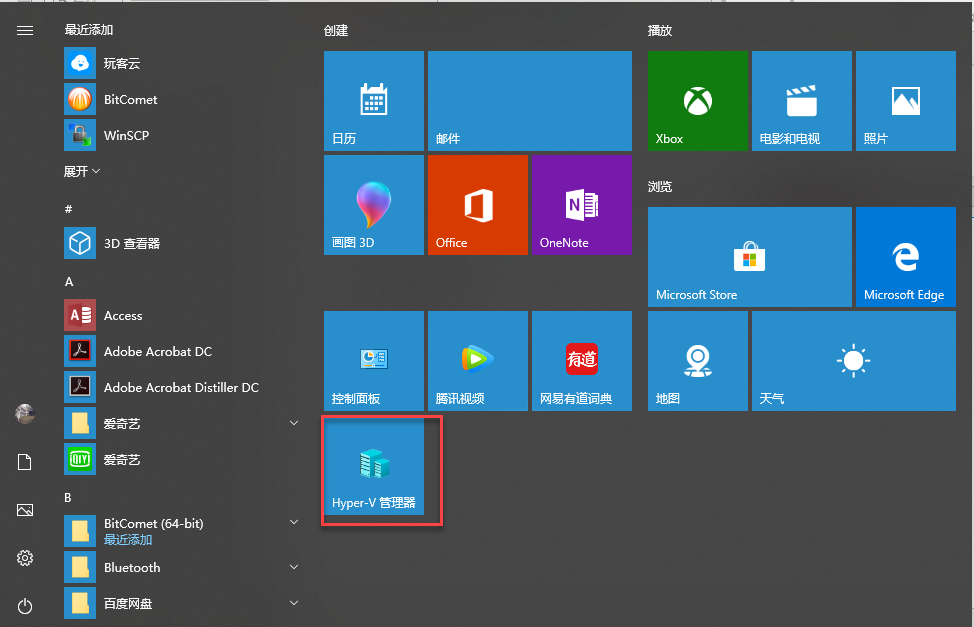Expand the 展开 recently added list

click(x=82, y=171)
